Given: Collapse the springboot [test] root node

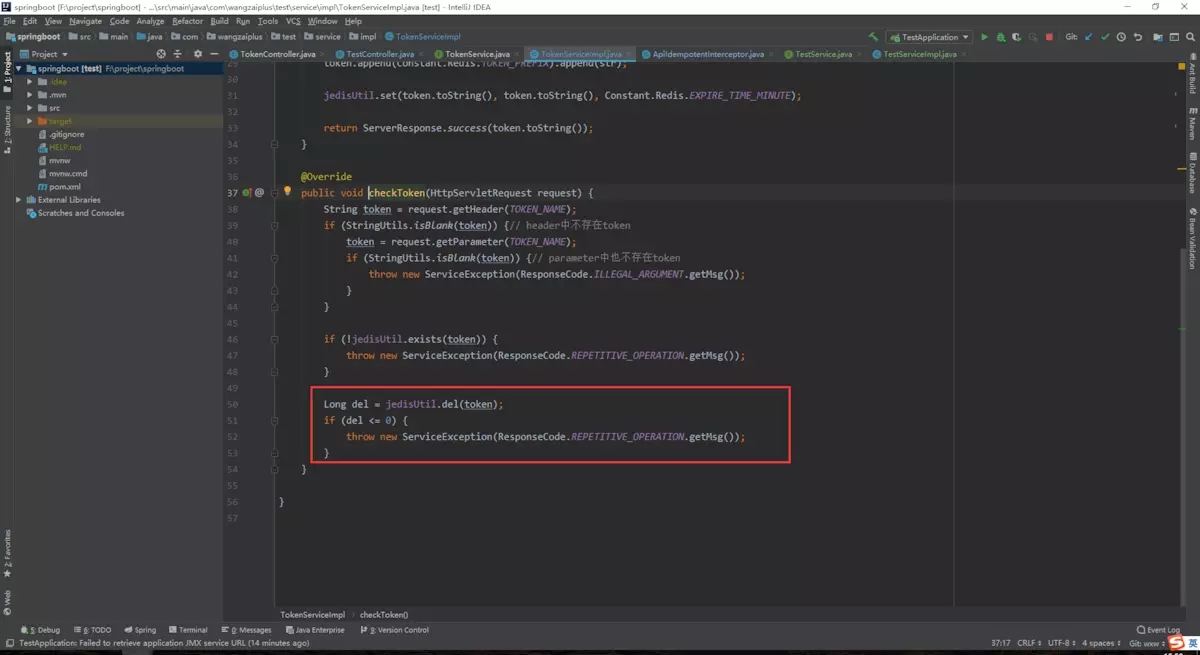Looking at the screenshot, I should click(19, 69).
